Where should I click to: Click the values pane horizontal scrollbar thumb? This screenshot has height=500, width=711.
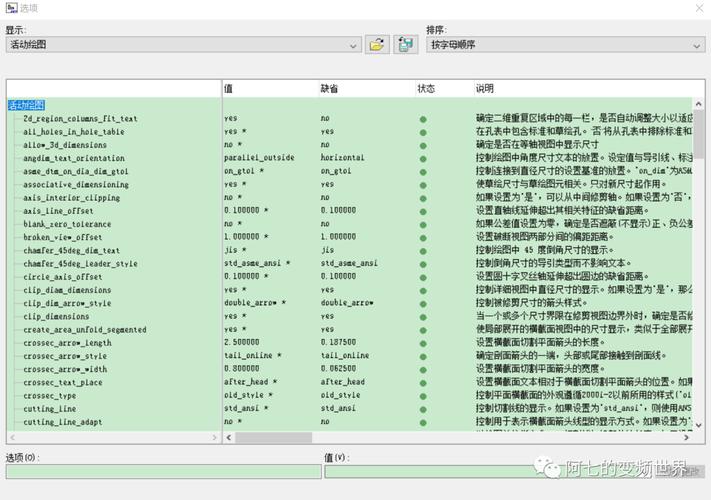pos(273,437)
